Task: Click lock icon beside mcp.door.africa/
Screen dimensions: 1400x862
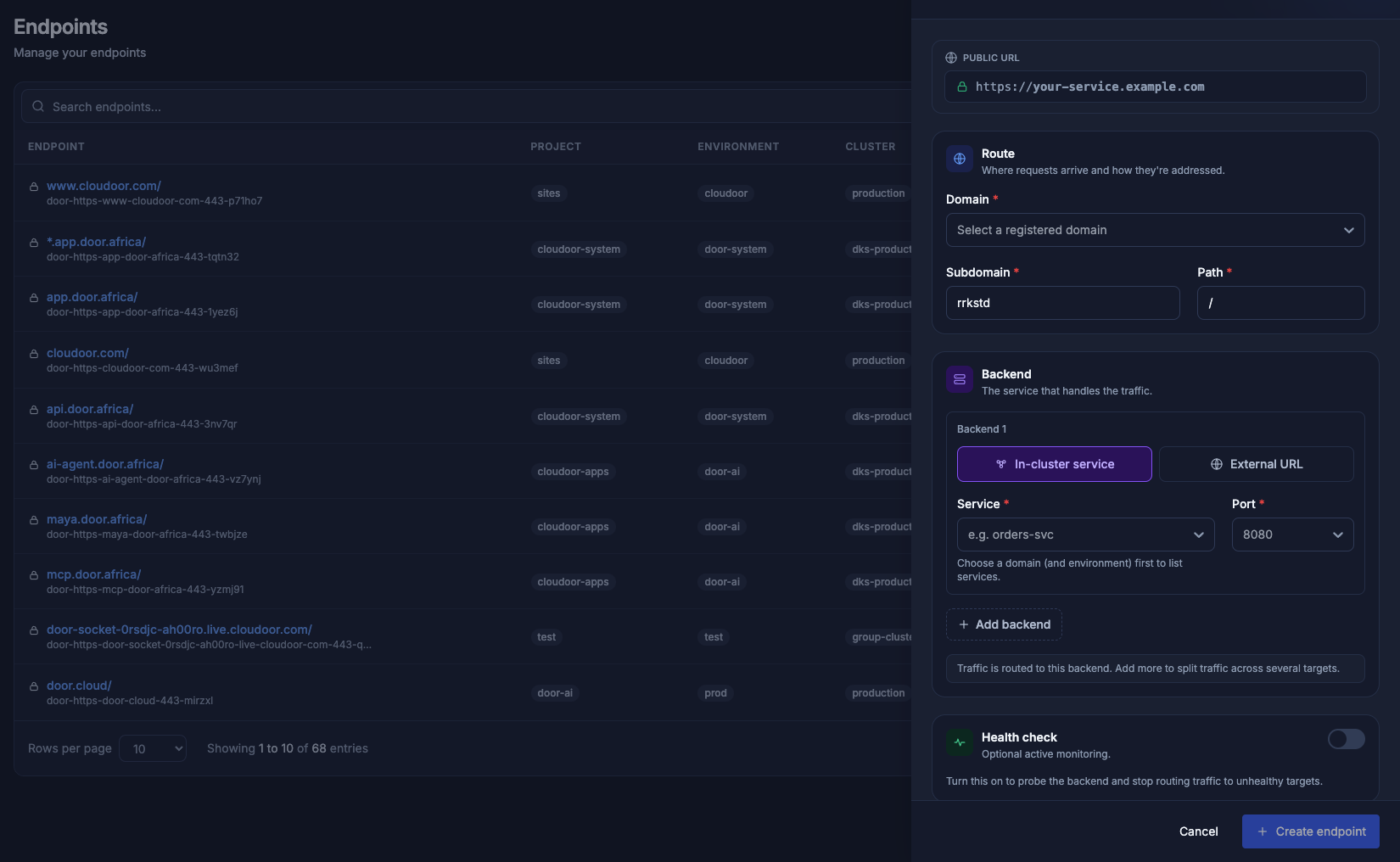Action: coord(34,575)
